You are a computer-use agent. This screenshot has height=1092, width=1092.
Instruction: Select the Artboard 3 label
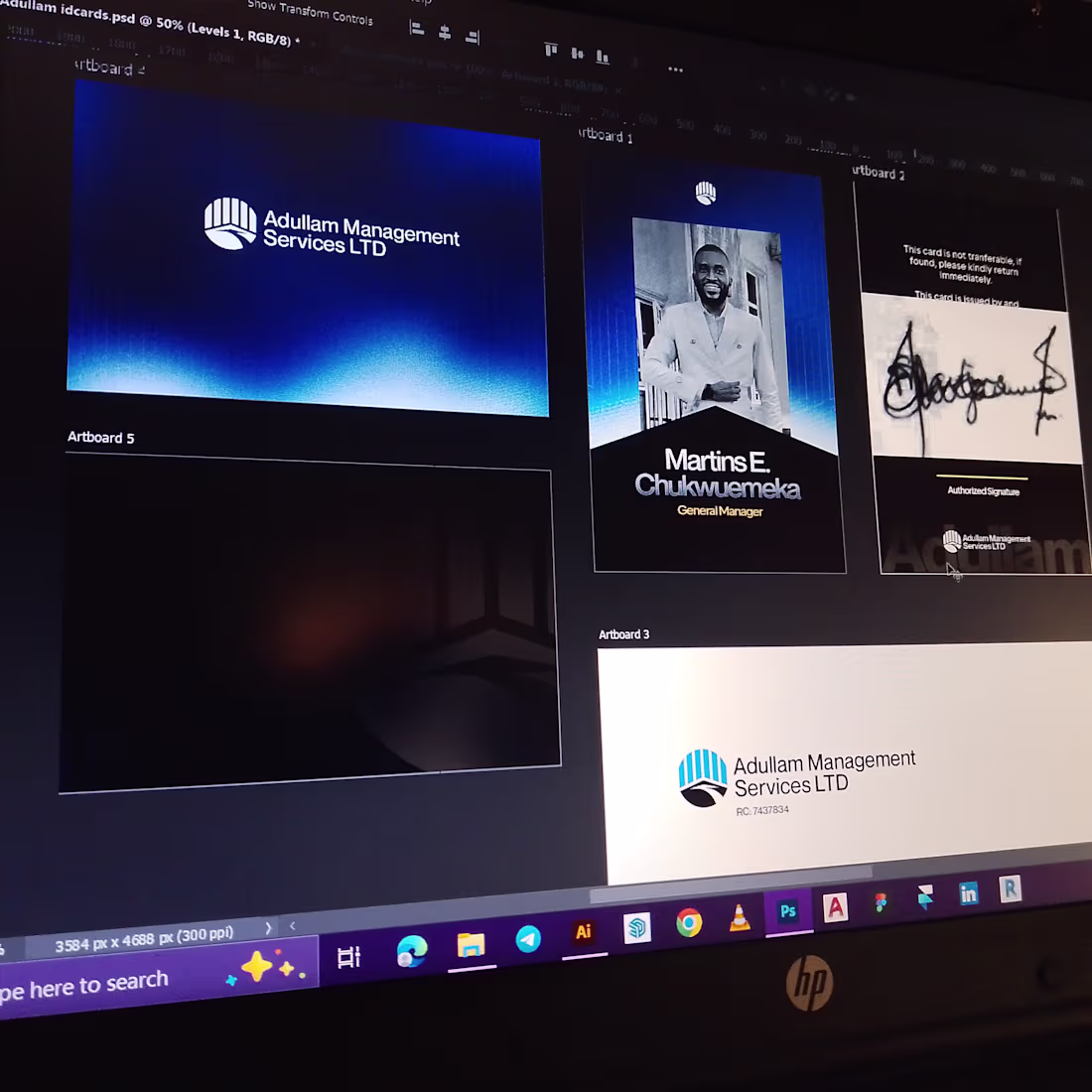[x=624, y=634]
